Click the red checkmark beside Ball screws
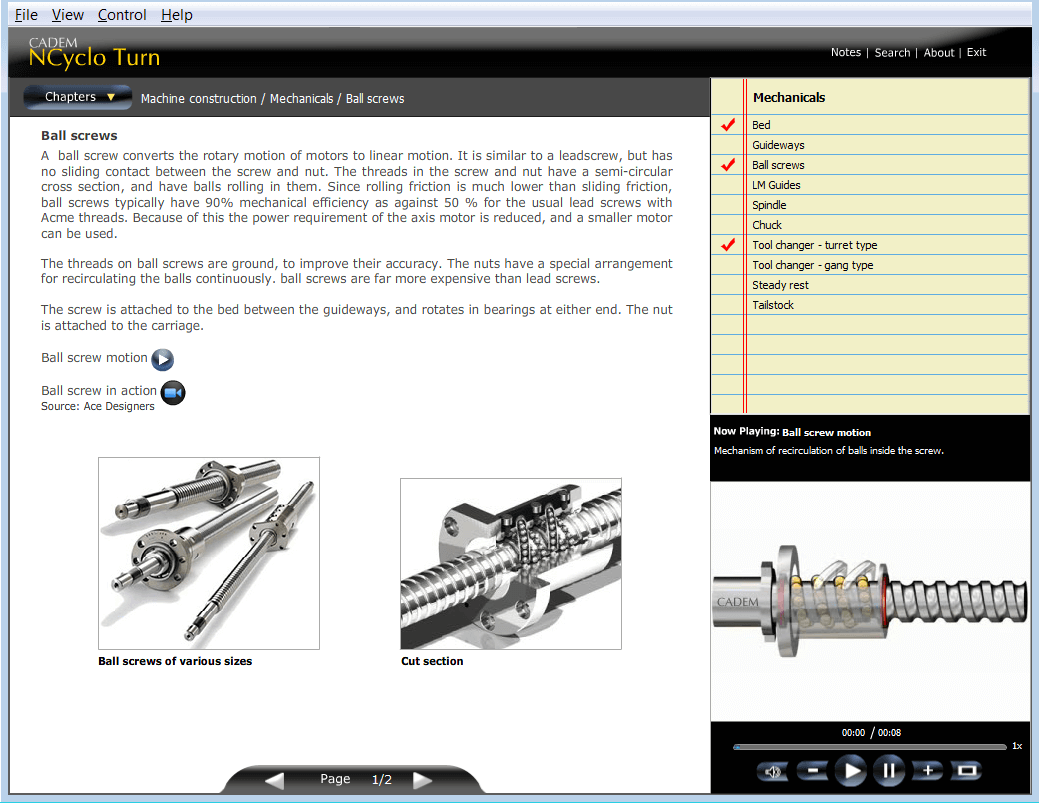The width and height of the screenshot is (1039, 803). pyautogui.click(x=728, y=164)
